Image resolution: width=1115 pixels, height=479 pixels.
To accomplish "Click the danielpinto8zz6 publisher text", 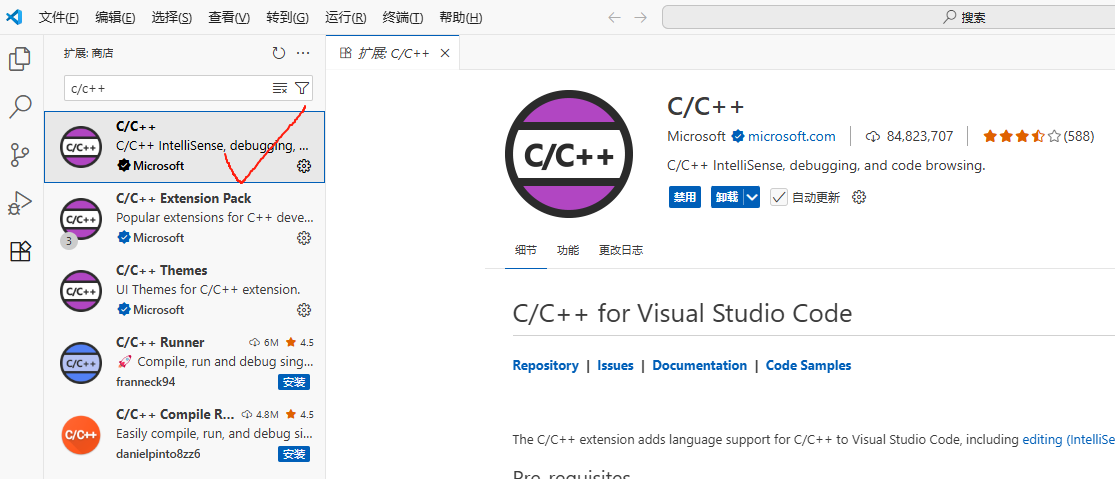I will point(158,453).
